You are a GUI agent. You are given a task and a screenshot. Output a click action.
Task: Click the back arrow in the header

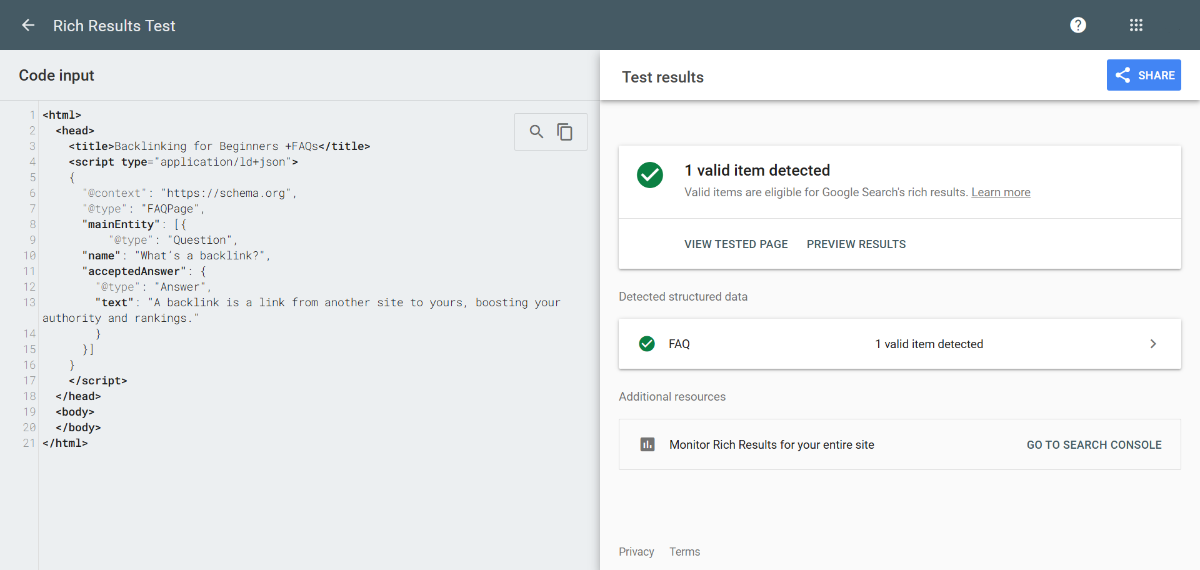coord(28,25)
